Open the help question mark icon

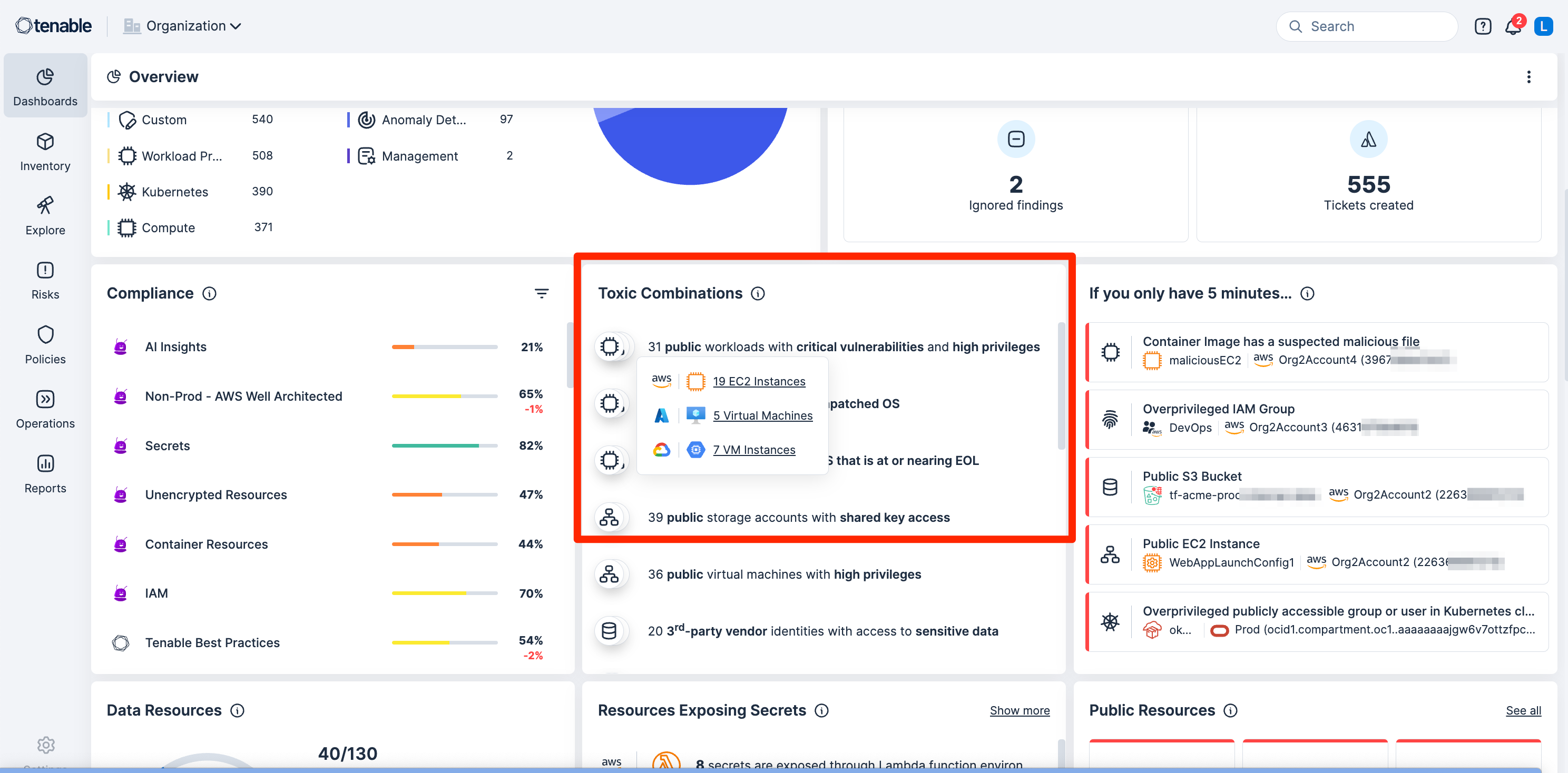(x=1483, y=27)
